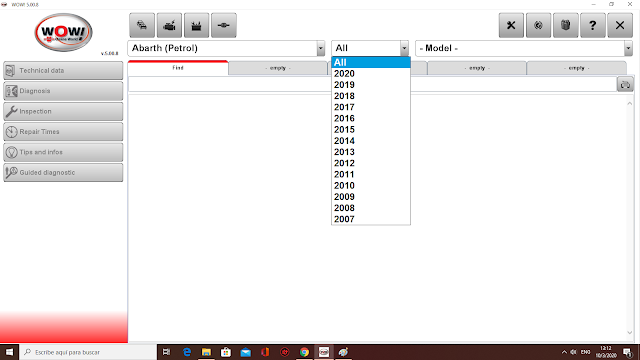Open the Repair Times section

pos(63,132)
